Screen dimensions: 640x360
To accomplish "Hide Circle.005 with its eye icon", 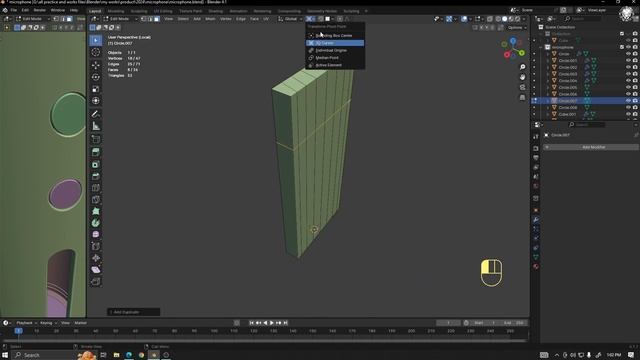I will [628, 87].
